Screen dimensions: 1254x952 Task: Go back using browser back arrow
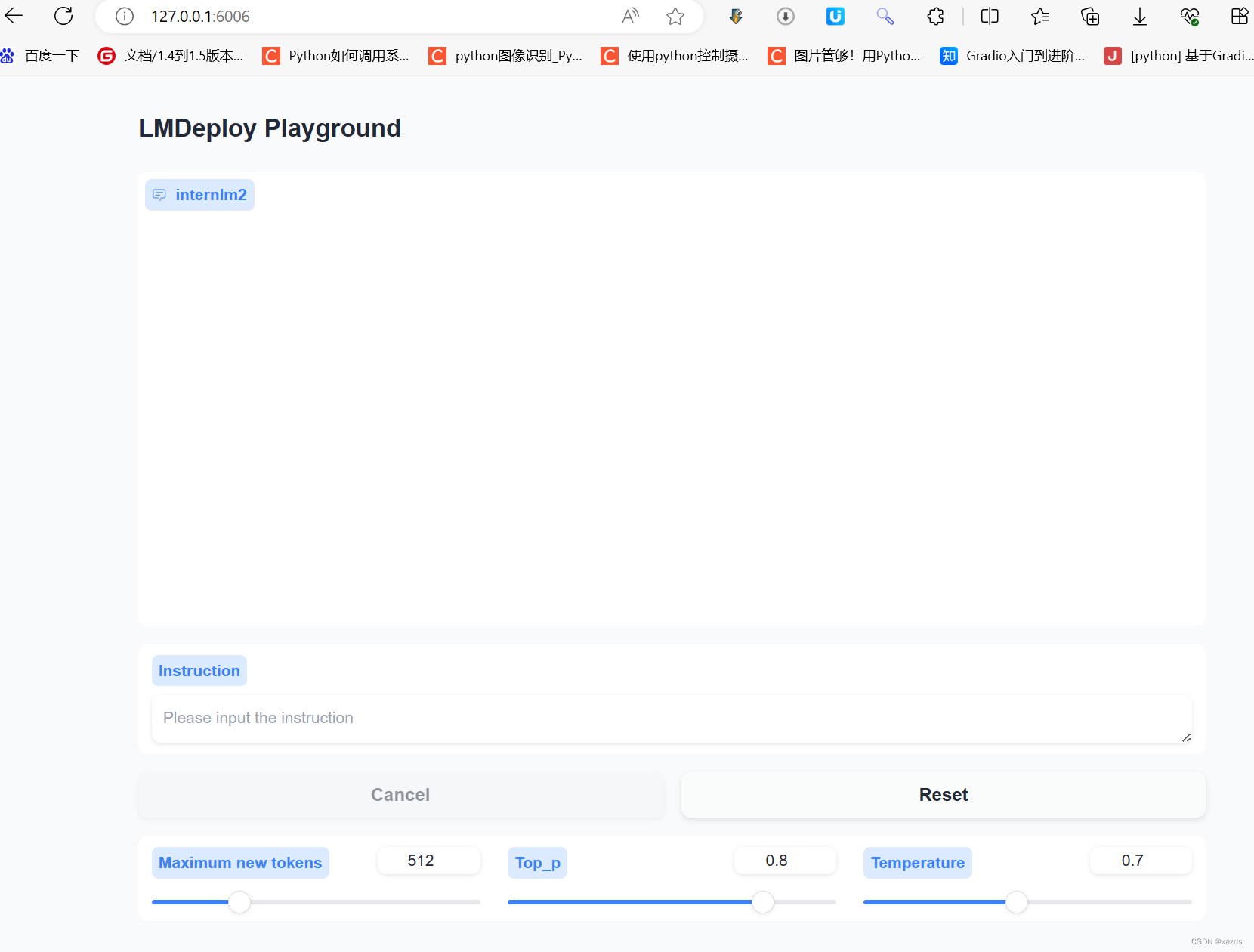tap(14, 16)
